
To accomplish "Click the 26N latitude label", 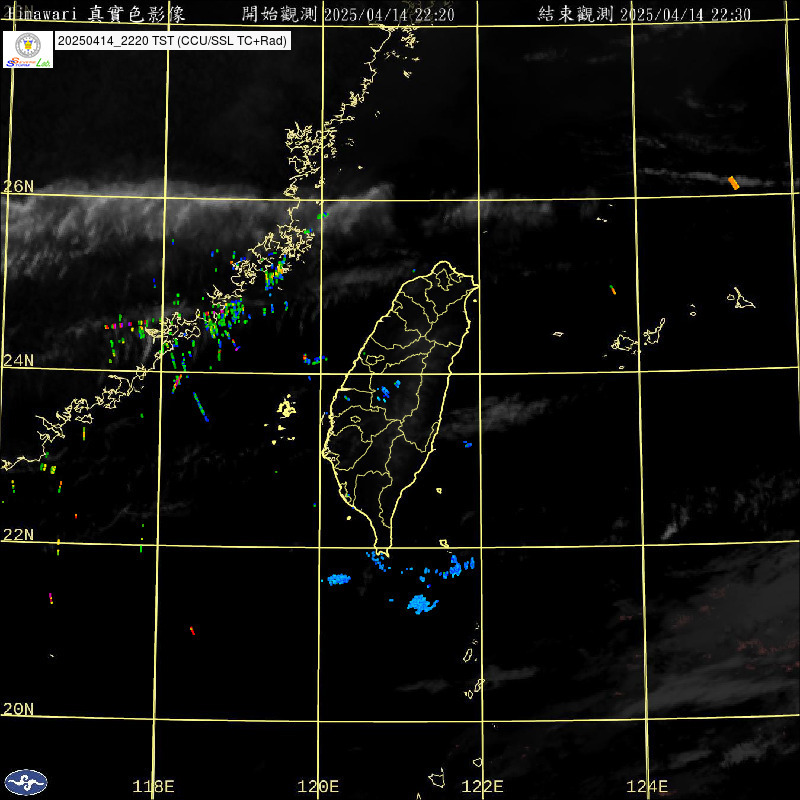I will click(x=18, y=186).
